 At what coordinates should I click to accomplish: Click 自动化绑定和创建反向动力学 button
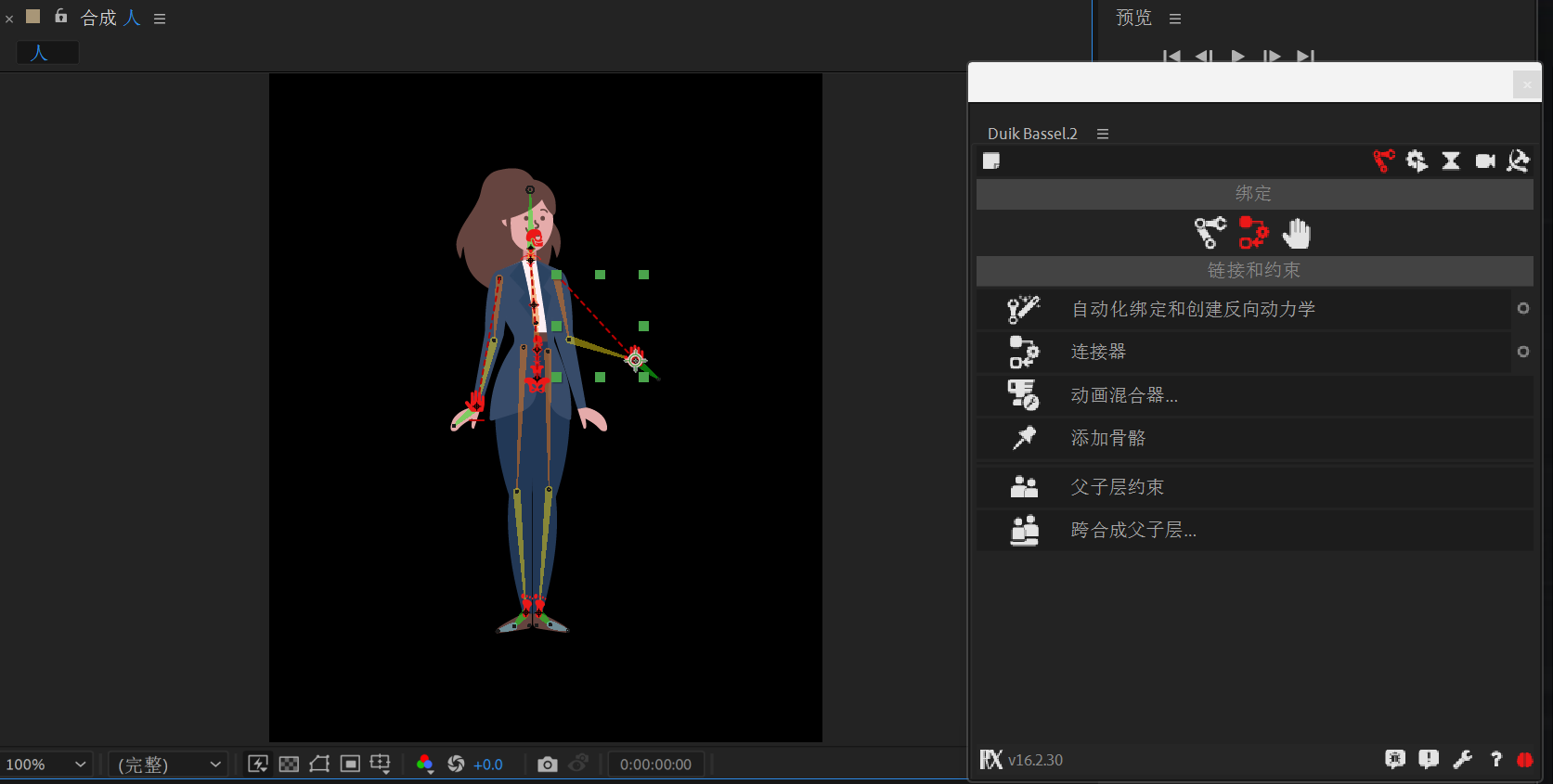pos(1193,309)
